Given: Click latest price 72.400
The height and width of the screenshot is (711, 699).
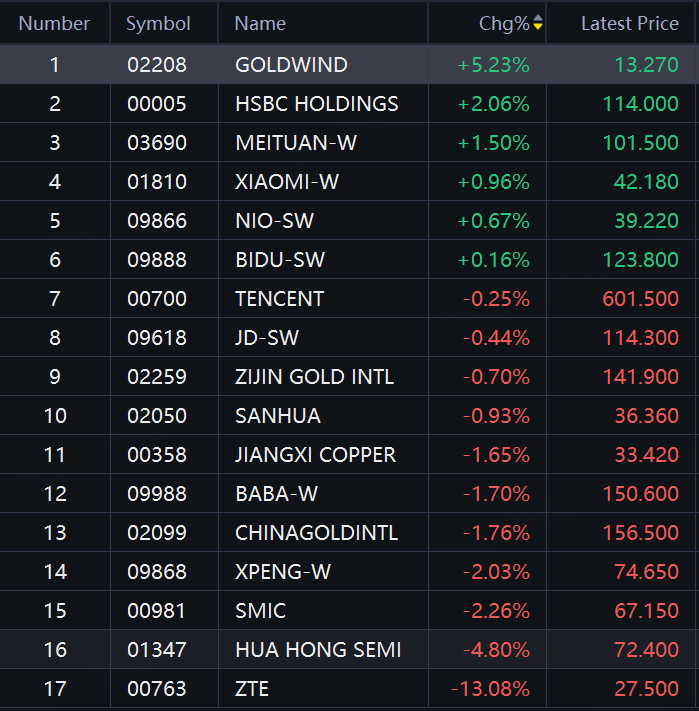Looking at the screenshot, I should click(646, 650).
